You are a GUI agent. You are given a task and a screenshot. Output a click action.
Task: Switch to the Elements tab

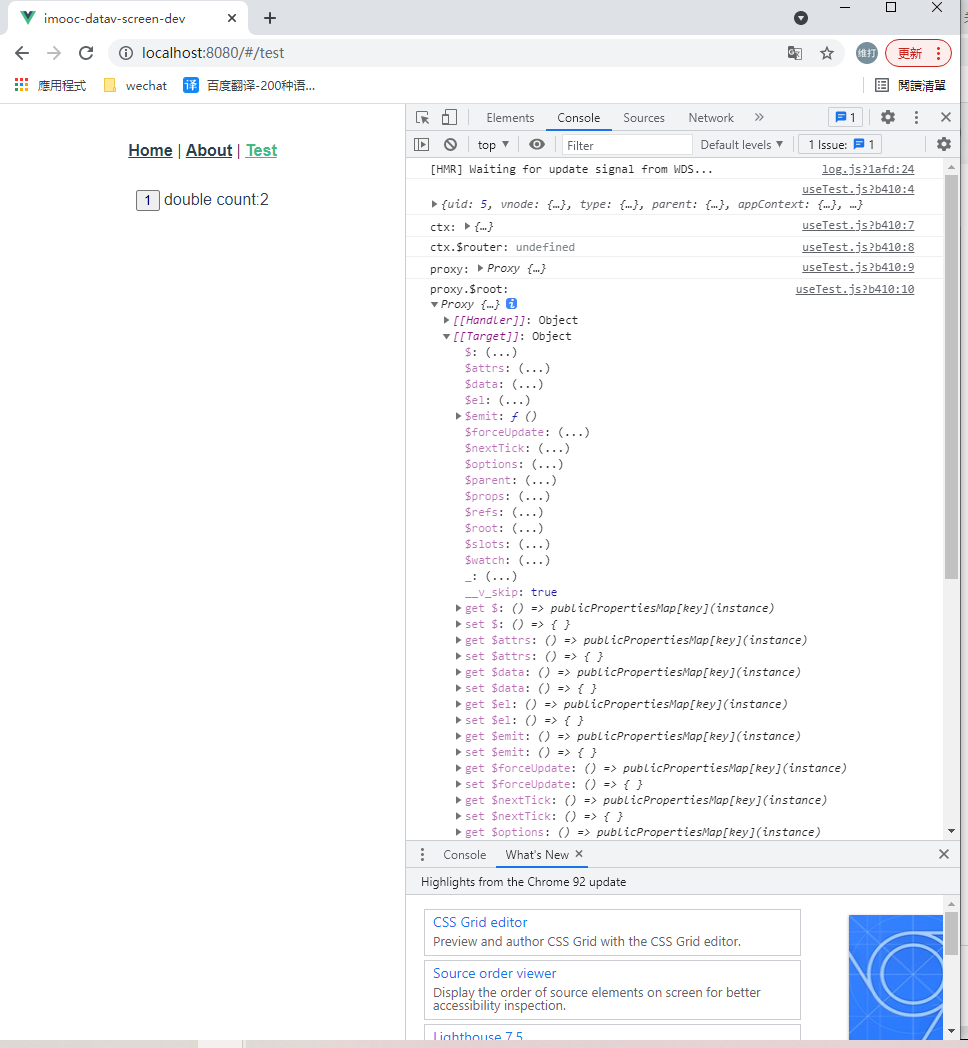click(510, 118)
